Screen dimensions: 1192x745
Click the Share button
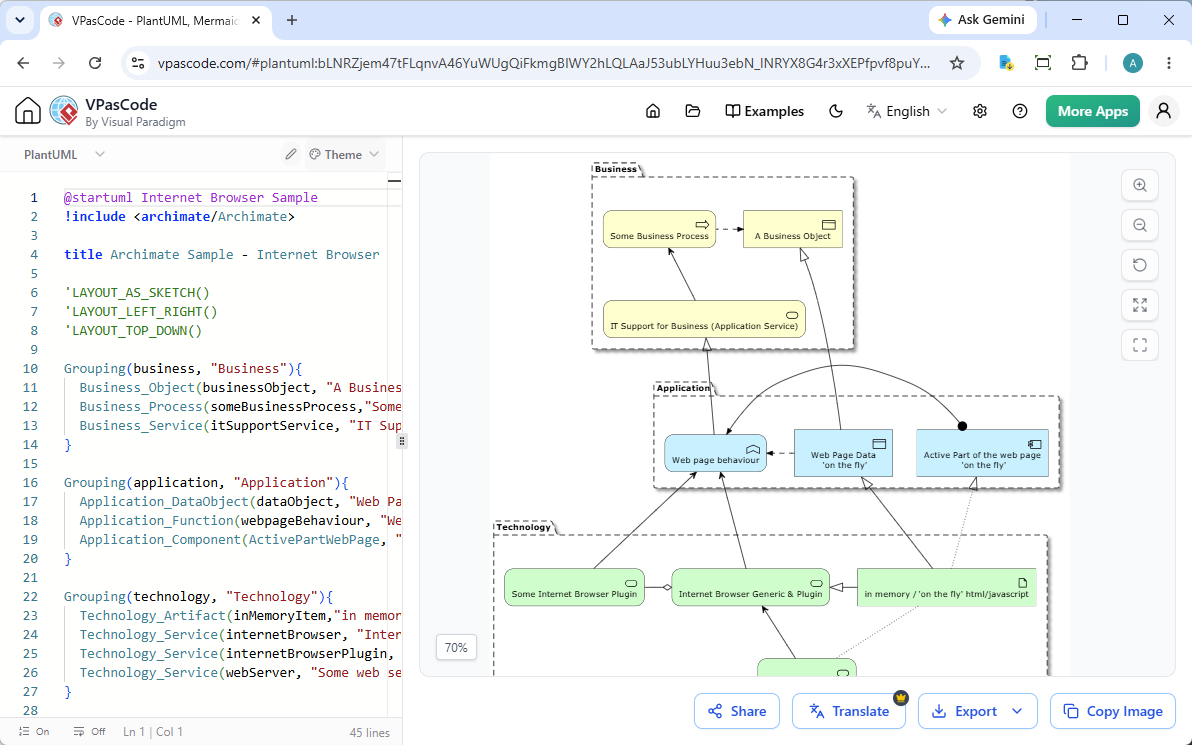[x=737, y=712]
